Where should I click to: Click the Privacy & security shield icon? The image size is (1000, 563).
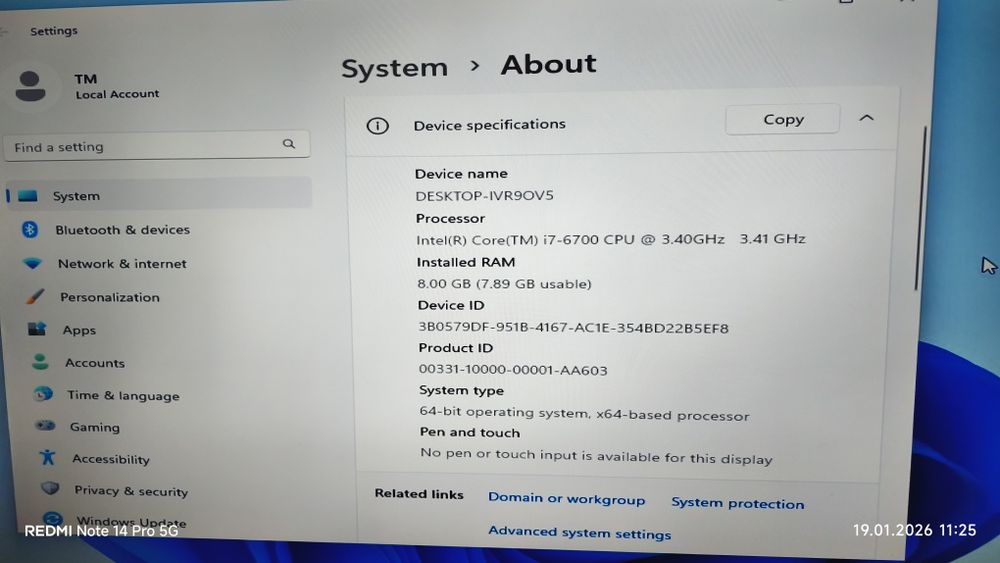click(x=50, y=488)
